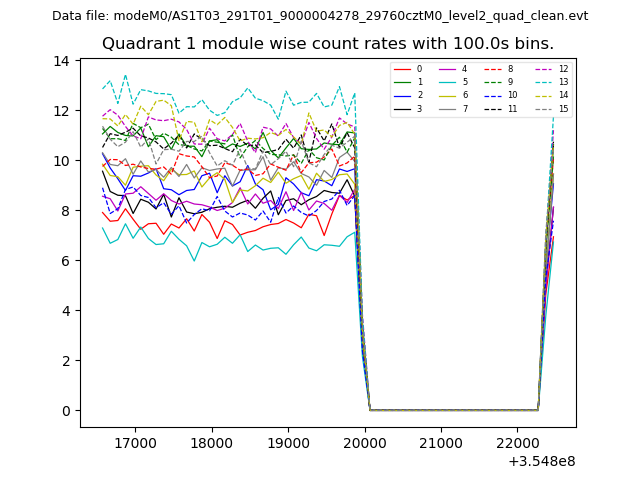Click the y-axis tick label 0
Screen dimensions: 640x480
click(65, 411)
